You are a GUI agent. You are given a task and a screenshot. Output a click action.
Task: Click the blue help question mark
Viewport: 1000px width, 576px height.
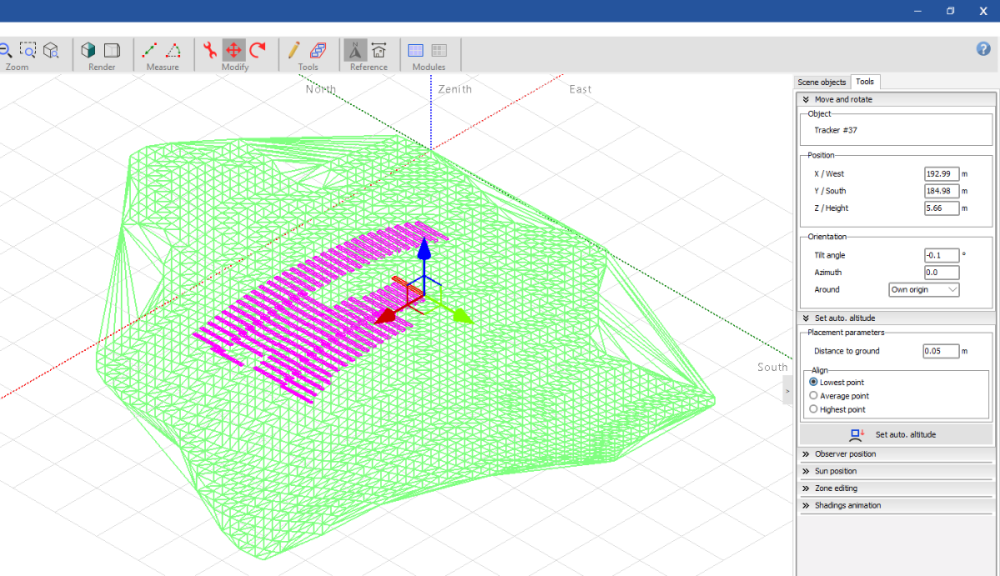(x=983, y=49)
